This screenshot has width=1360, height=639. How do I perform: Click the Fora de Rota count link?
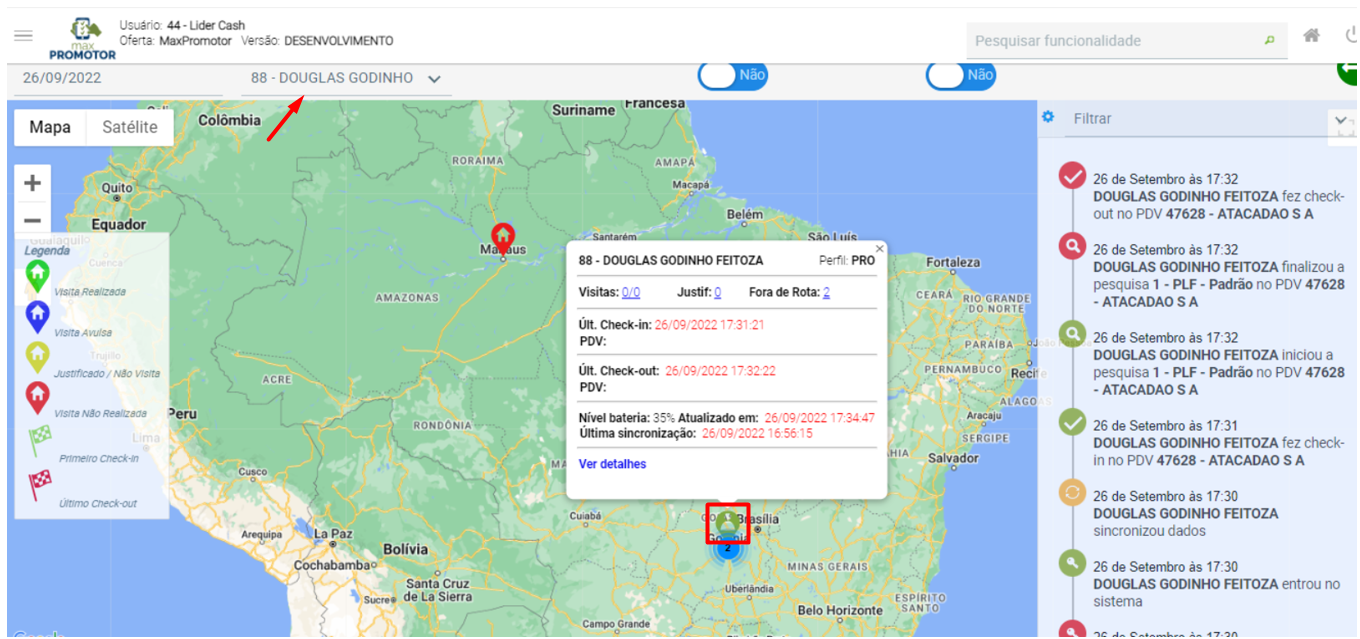pos(826,292)
